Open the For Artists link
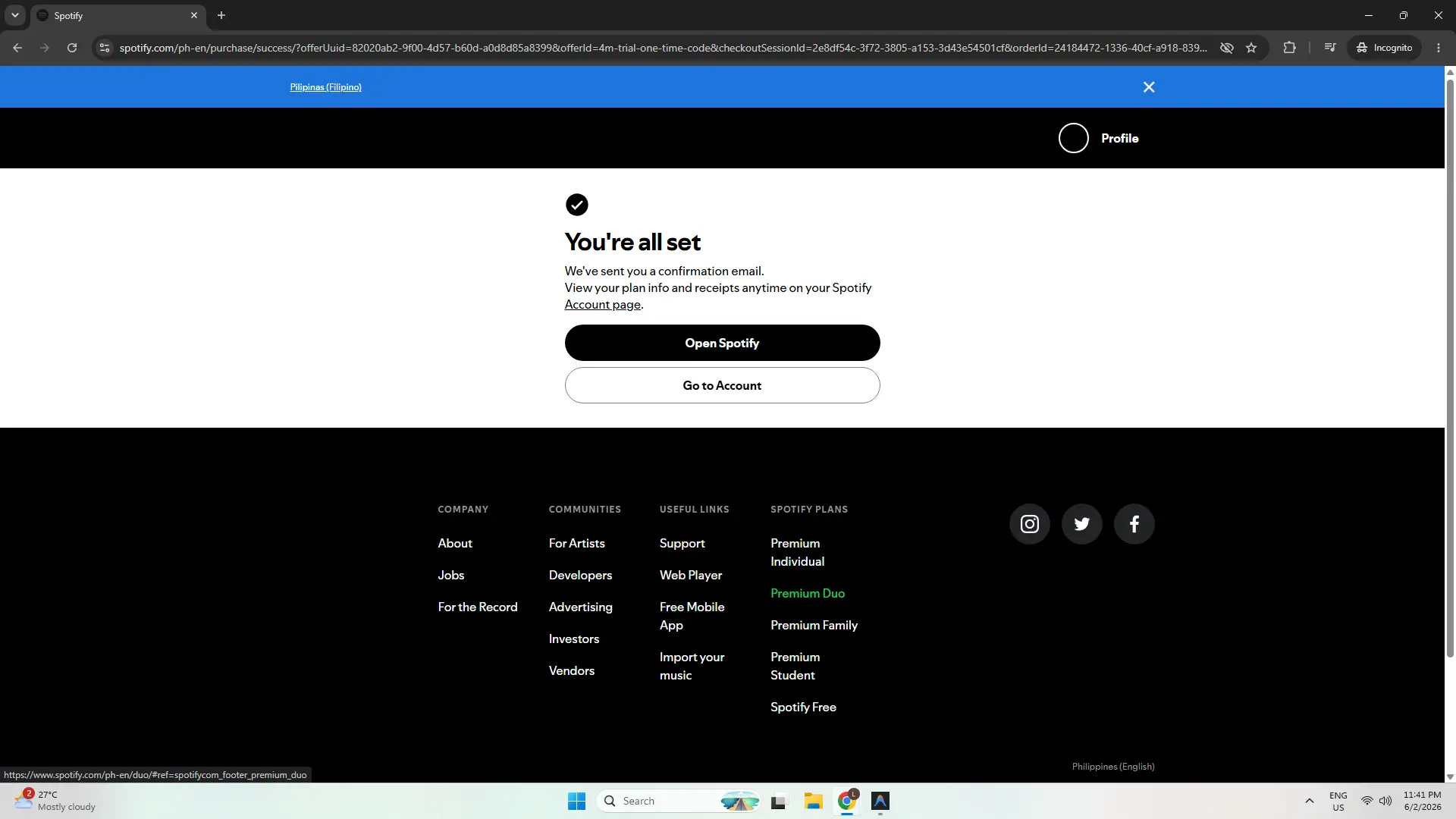1456x819 pixels. pyautogui.click(x=576, y=543)
